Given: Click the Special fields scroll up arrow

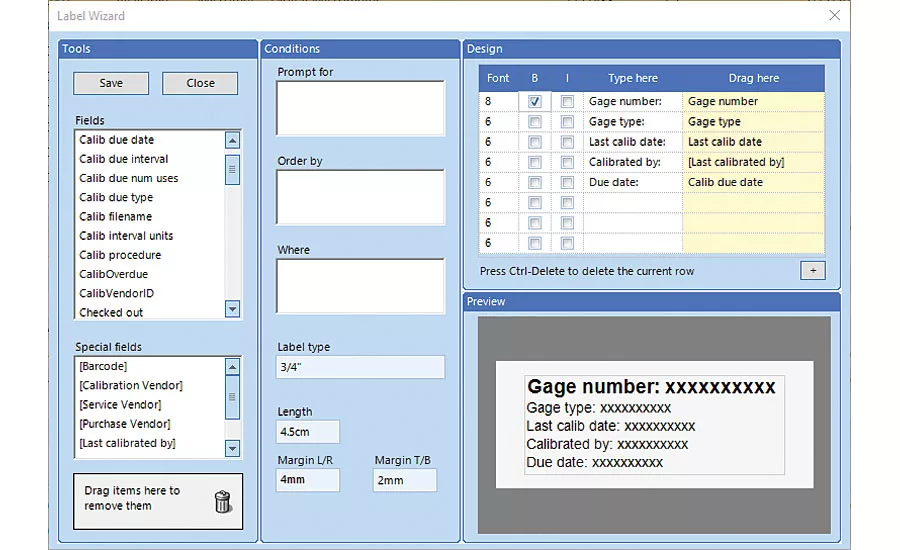Looking at the screenshot, I should tap(232, 367).
